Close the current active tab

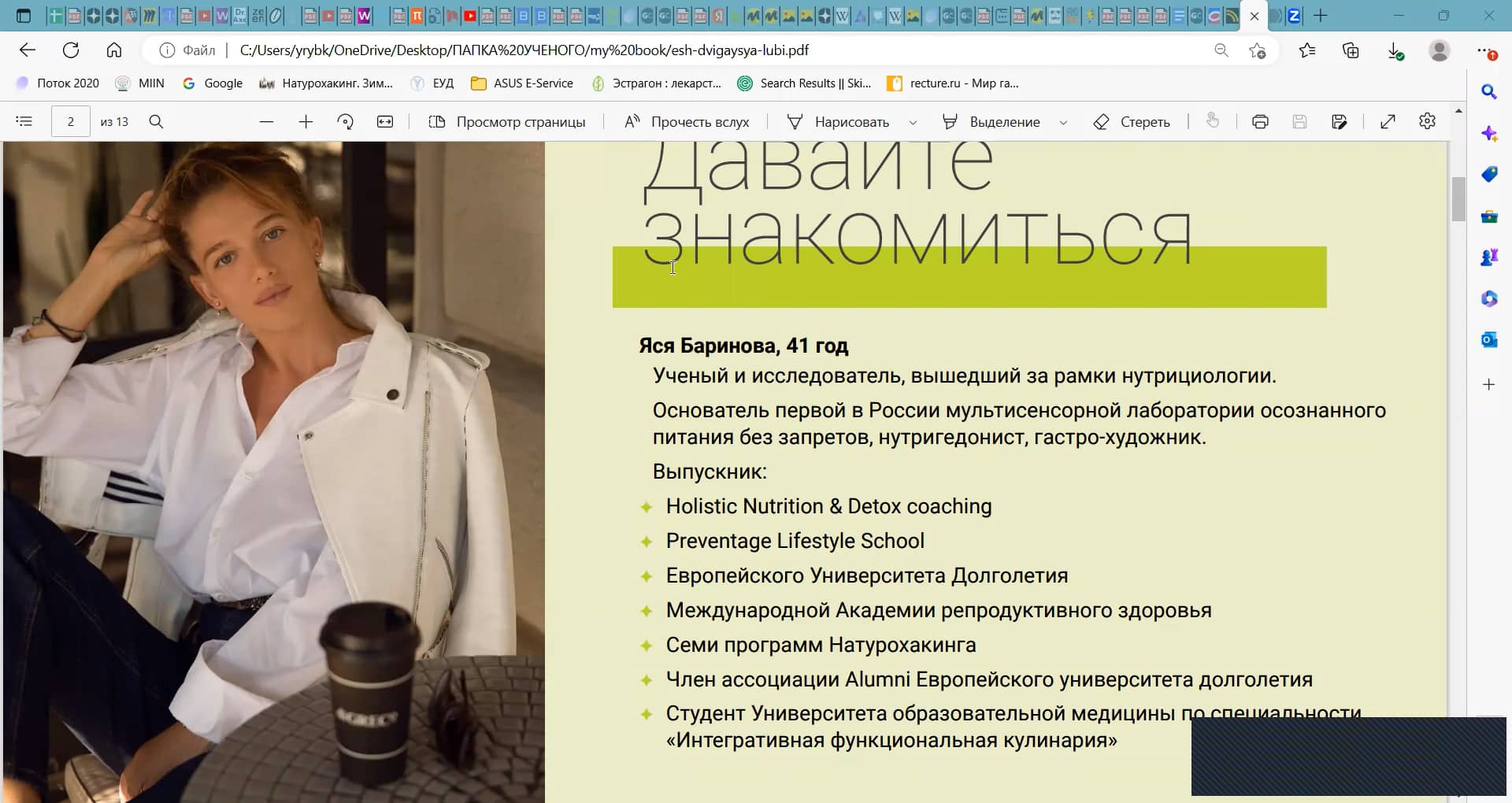tap(1254, 16)
